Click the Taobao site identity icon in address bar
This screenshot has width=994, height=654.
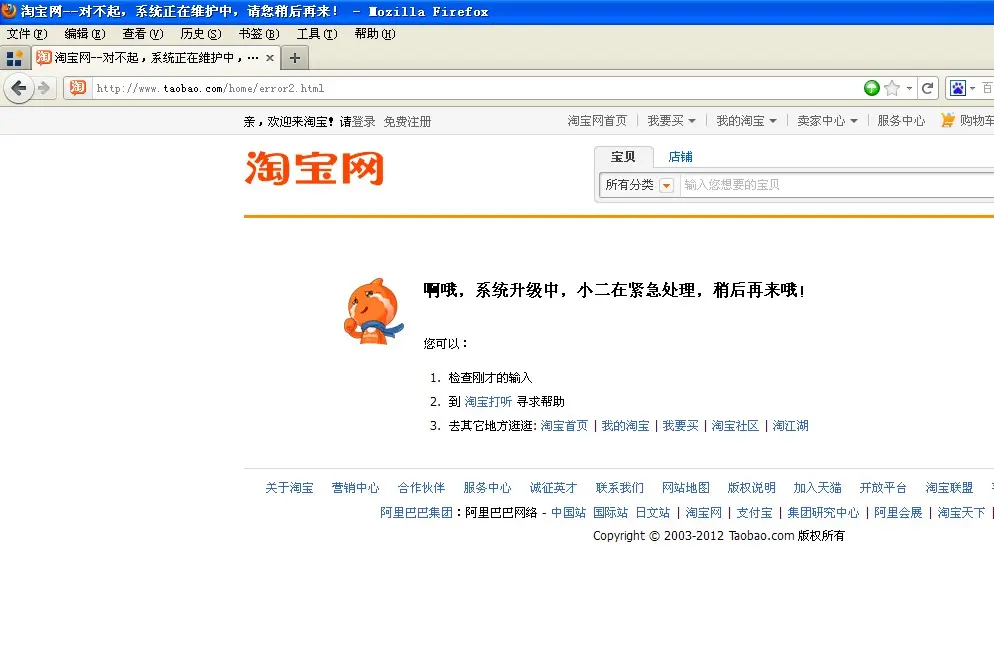[x=77, y=87]
